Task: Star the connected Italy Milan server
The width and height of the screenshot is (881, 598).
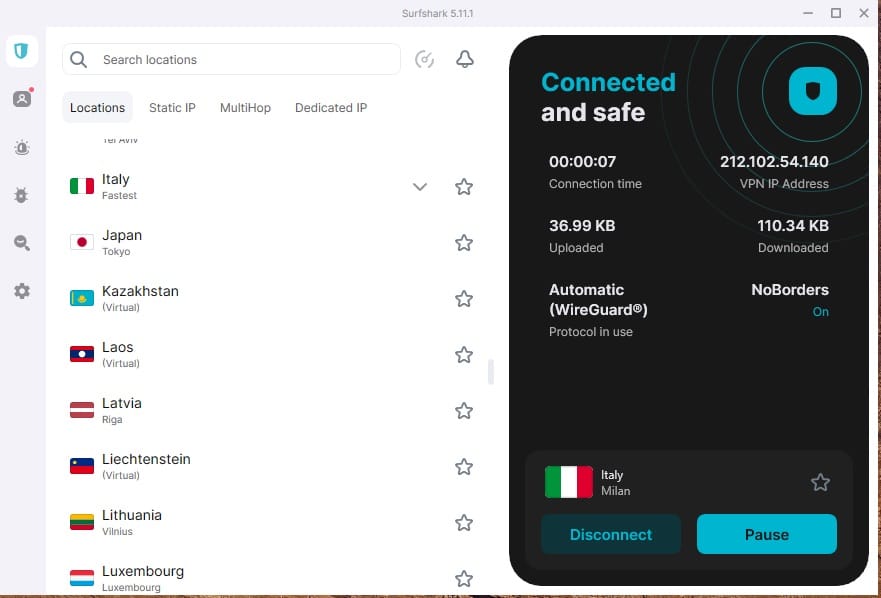Action: (x=820, y=482)
